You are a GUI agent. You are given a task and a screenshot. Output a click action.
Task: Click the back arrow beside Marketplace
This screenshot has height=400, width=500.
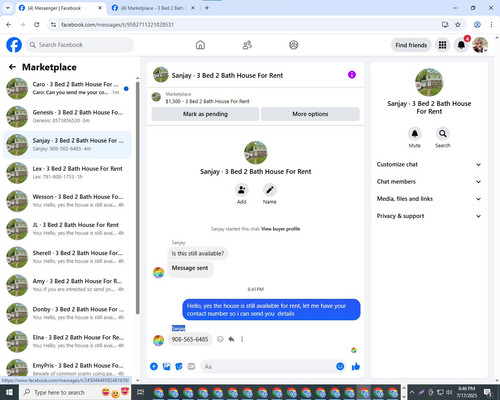(12, 67)
